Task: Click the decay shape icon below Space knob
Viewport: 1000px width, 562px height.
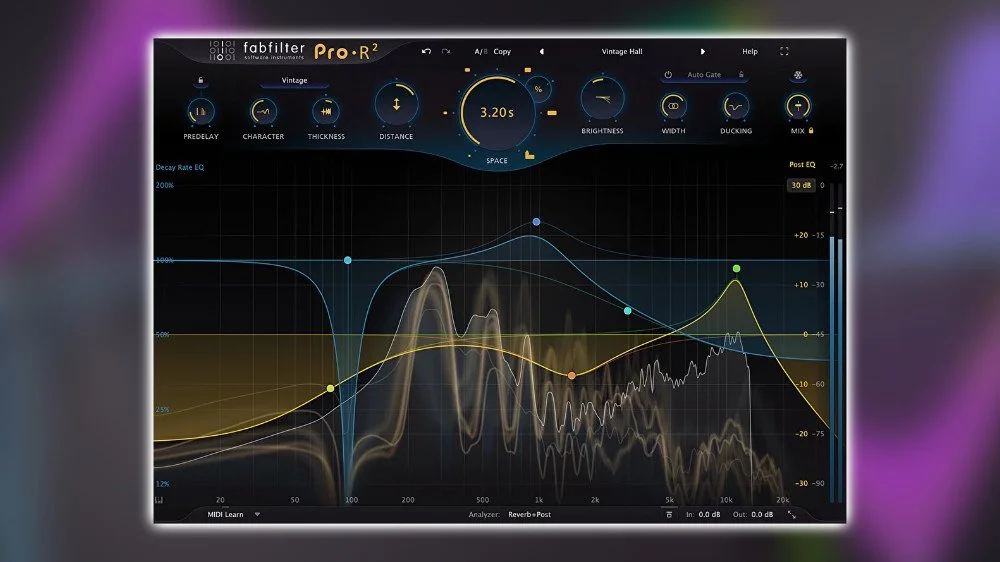Action: click(x=529, y=155)
